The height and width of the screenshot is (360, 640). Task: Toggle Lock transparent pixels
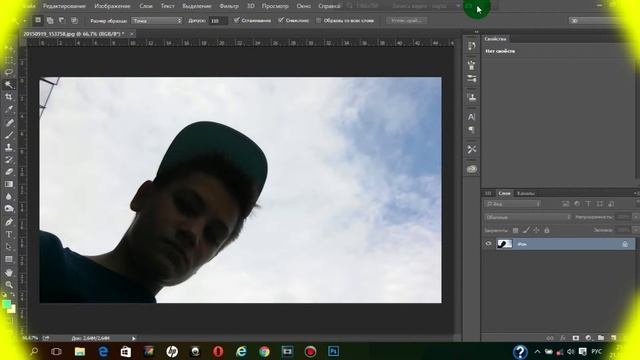tap(516, 231)
